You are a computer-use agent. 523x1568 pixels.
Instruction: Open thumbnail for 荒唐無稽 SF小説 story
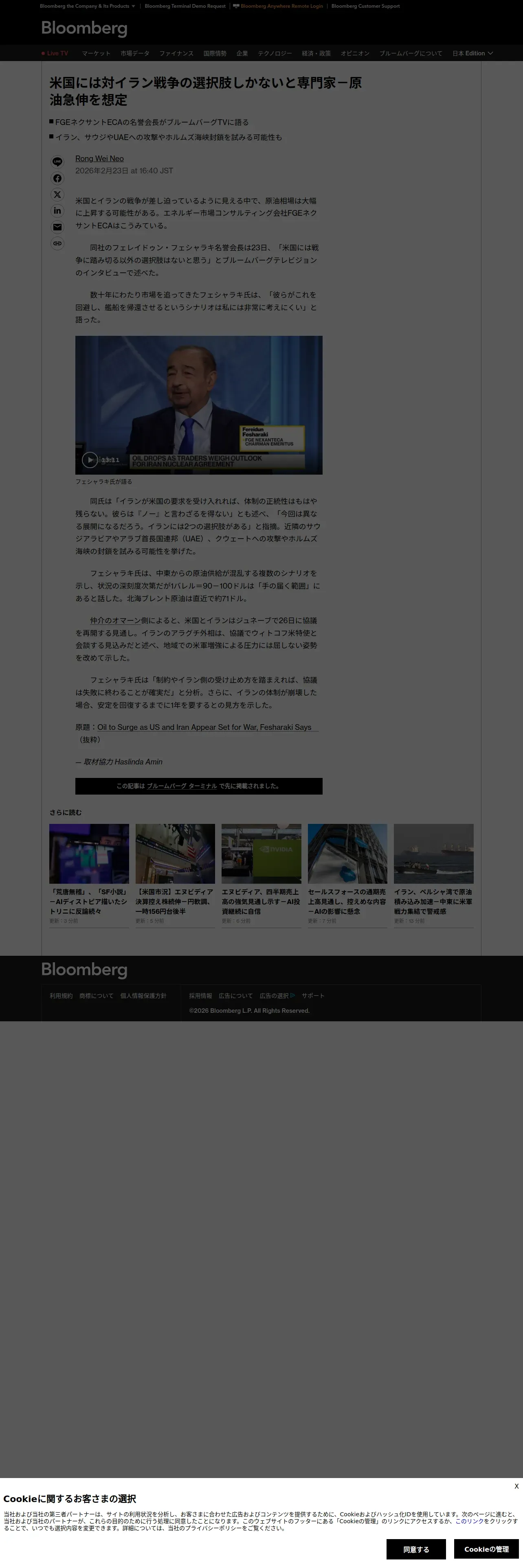click(89, 853)
